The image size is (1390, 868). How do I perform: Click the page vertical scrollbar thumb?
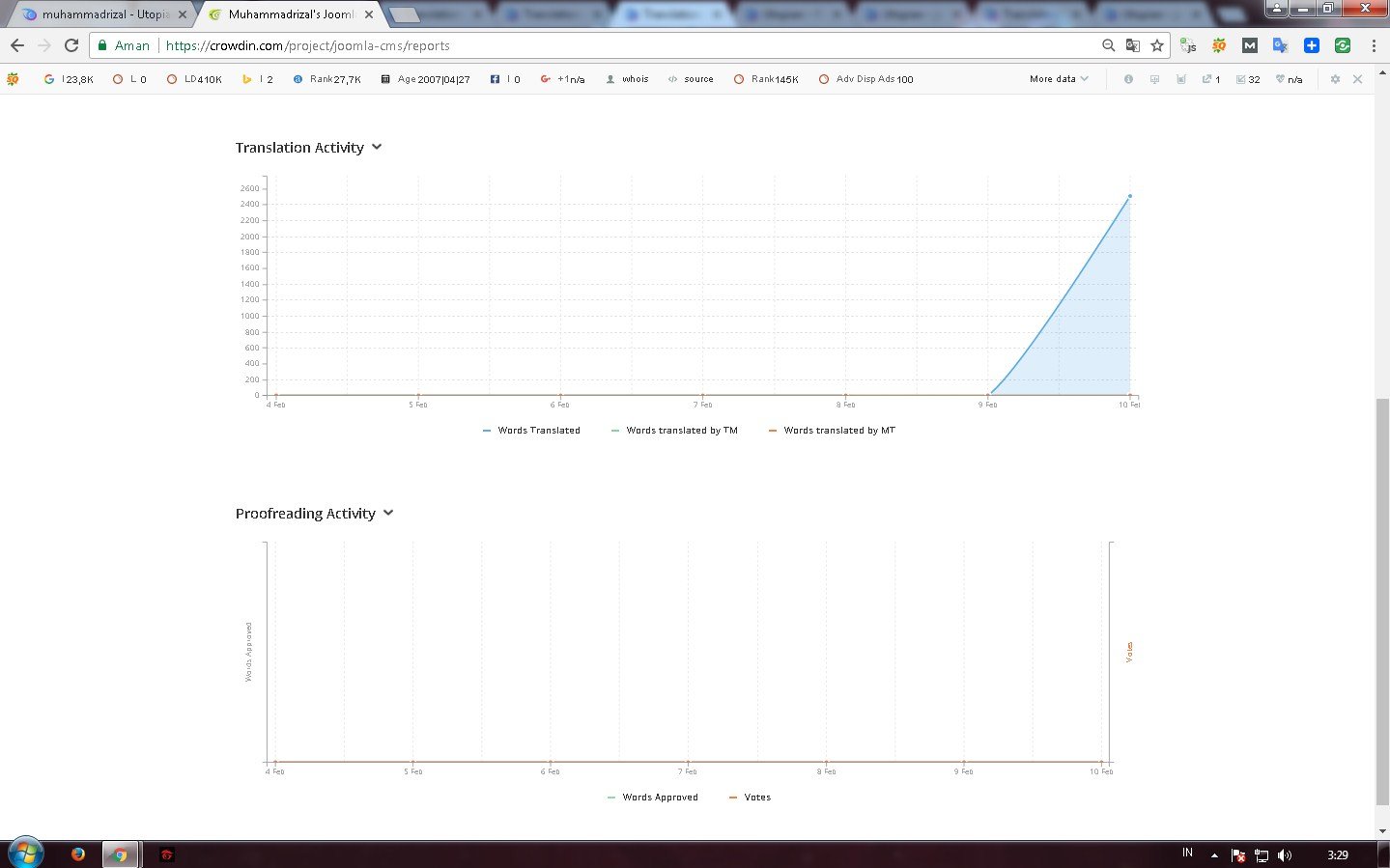pyautogui.click(x=1382, y=601)
